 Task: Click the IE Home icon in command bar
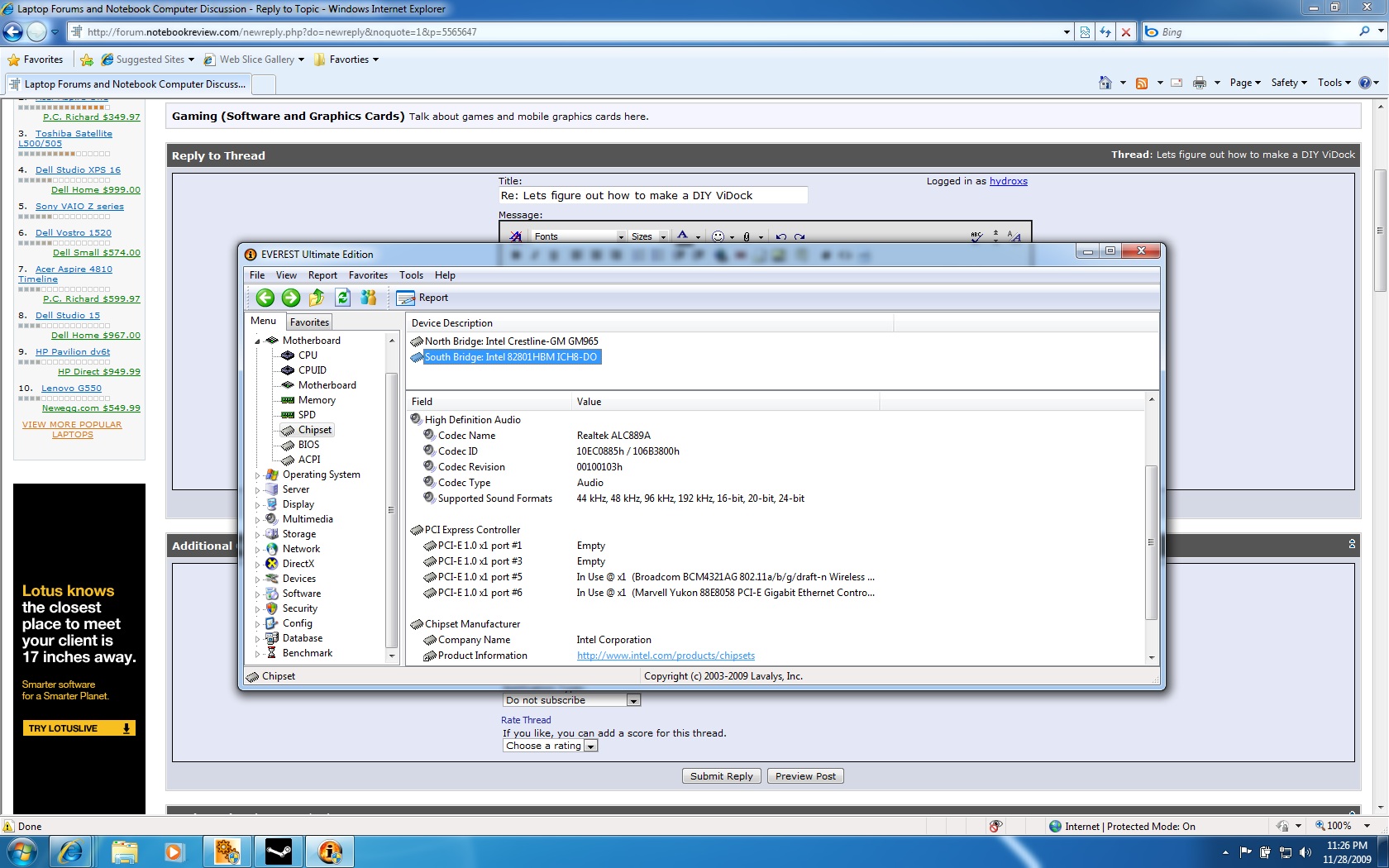coord(1105,83)
